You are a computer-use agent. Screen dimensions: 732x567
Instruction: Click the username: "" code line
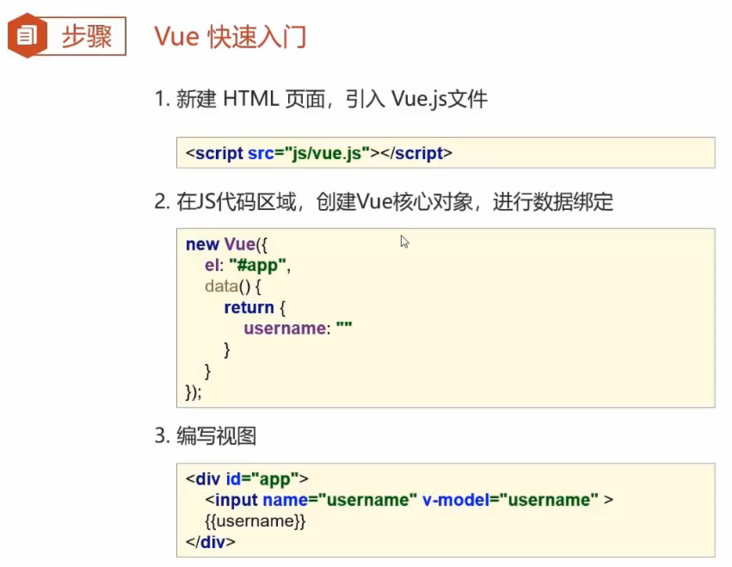click(298, 328)
